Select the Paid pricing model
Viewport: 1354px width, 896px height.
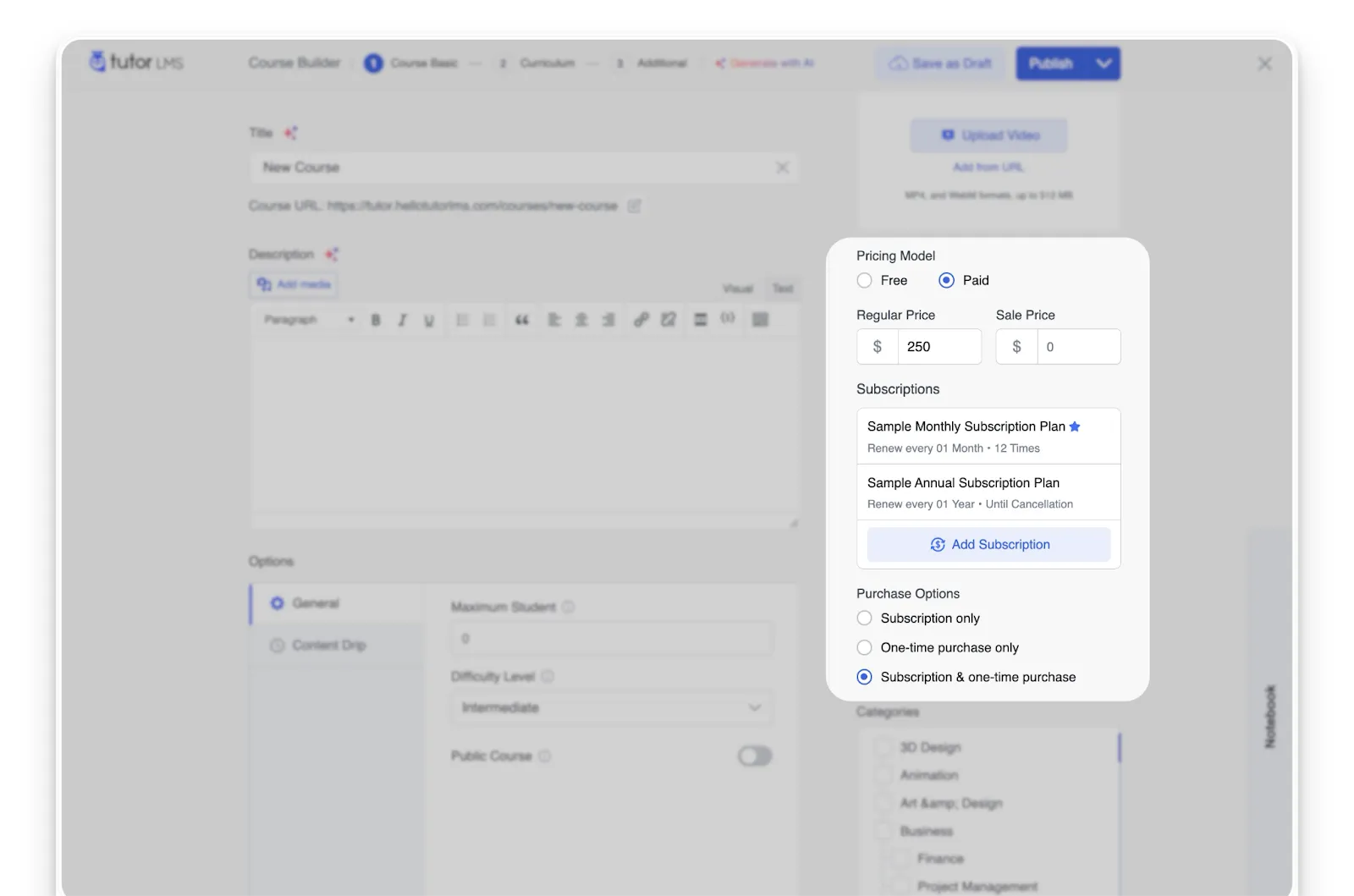(946, 280)
